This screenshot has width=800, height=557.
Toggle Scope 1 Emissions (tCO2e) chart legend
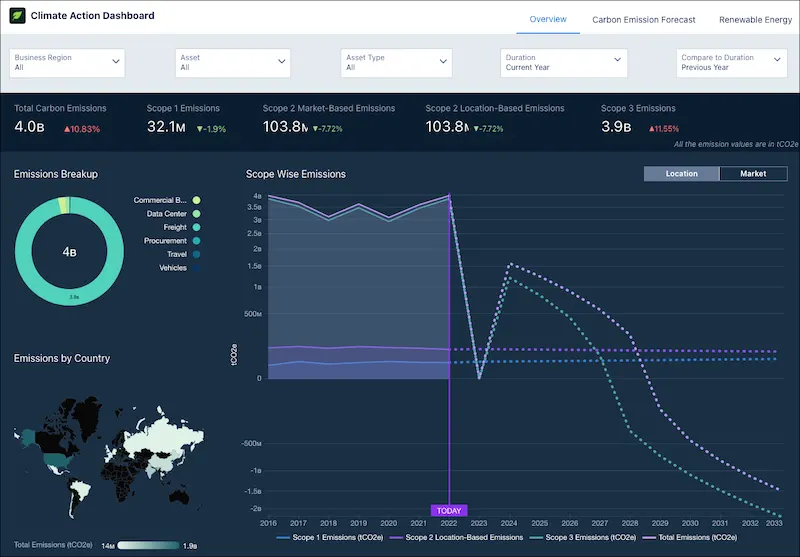[330, 538]
